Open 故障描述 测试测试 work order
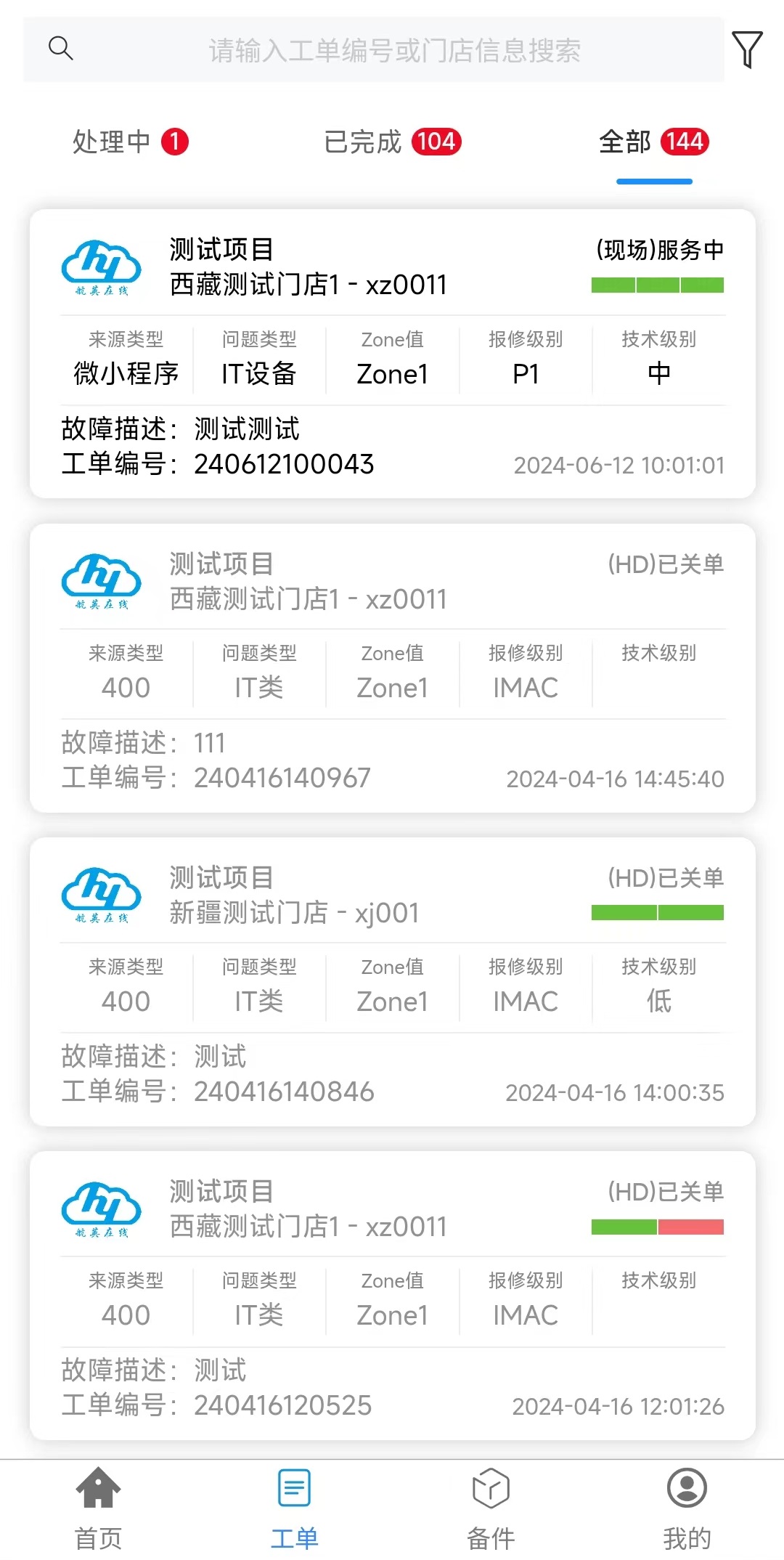Viewport: 784px width, 1560px height. (x=247, y=429)
